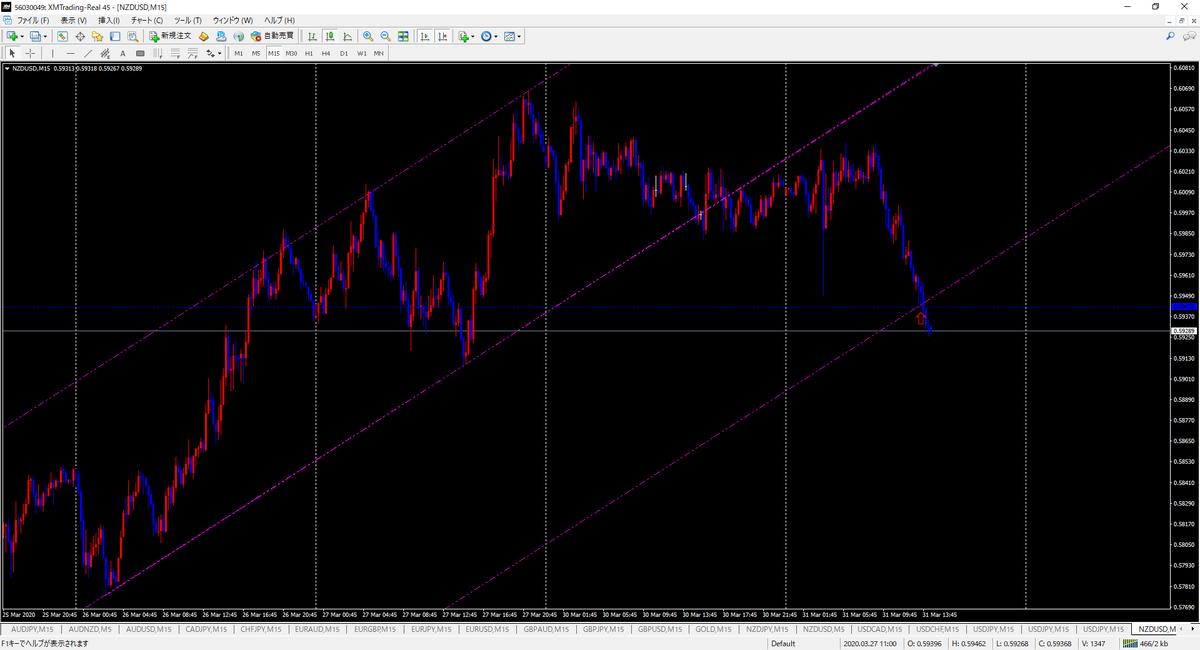Open the チャート (C) menu
The width and height of the screenshot is (1200, 650).
(147, 20)
